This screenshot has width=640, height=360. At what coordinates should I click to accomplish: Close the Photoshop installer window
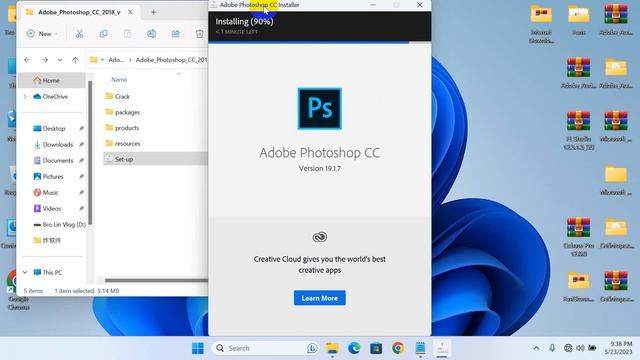420,5
